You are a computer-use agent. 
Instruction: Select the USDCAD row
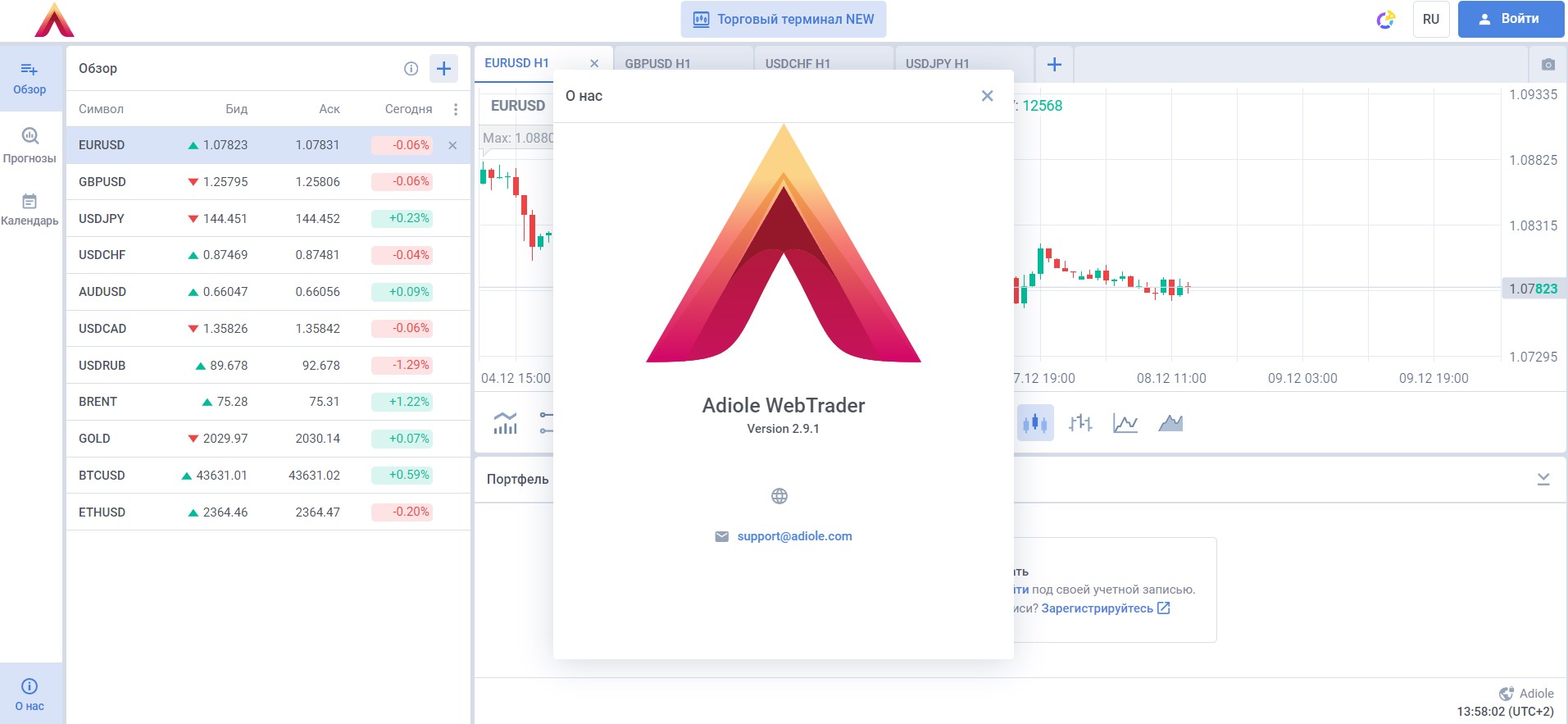(268, 329)
